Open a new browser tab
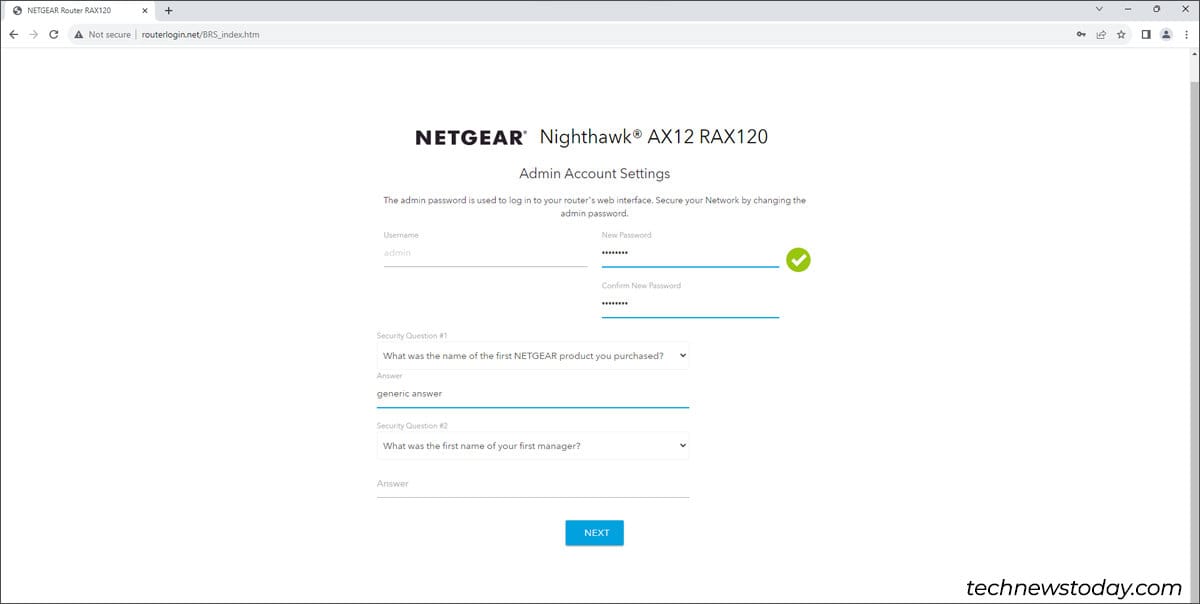Image resolution: width=1200 pixels, height=604 pixels. 168,10
